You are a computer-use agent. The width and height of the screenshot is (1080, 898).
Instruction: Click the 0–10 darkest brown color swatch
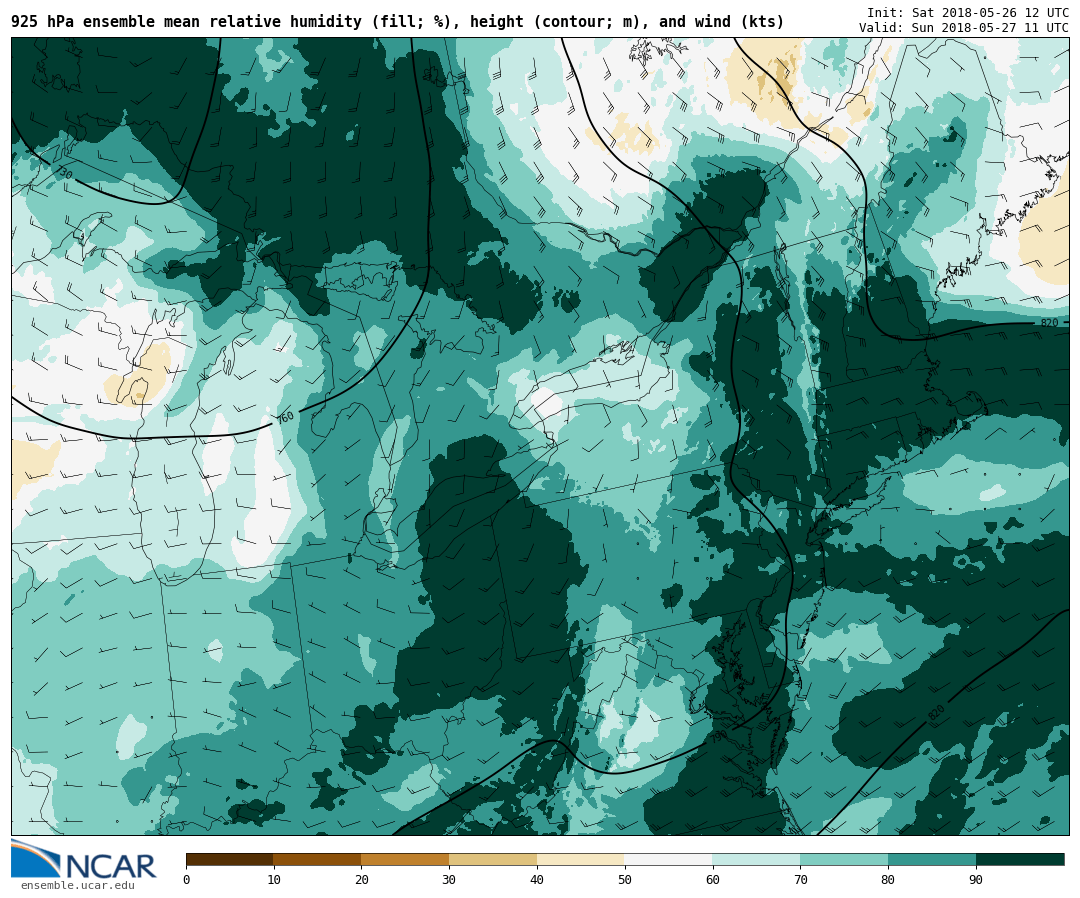pos(230,859)
